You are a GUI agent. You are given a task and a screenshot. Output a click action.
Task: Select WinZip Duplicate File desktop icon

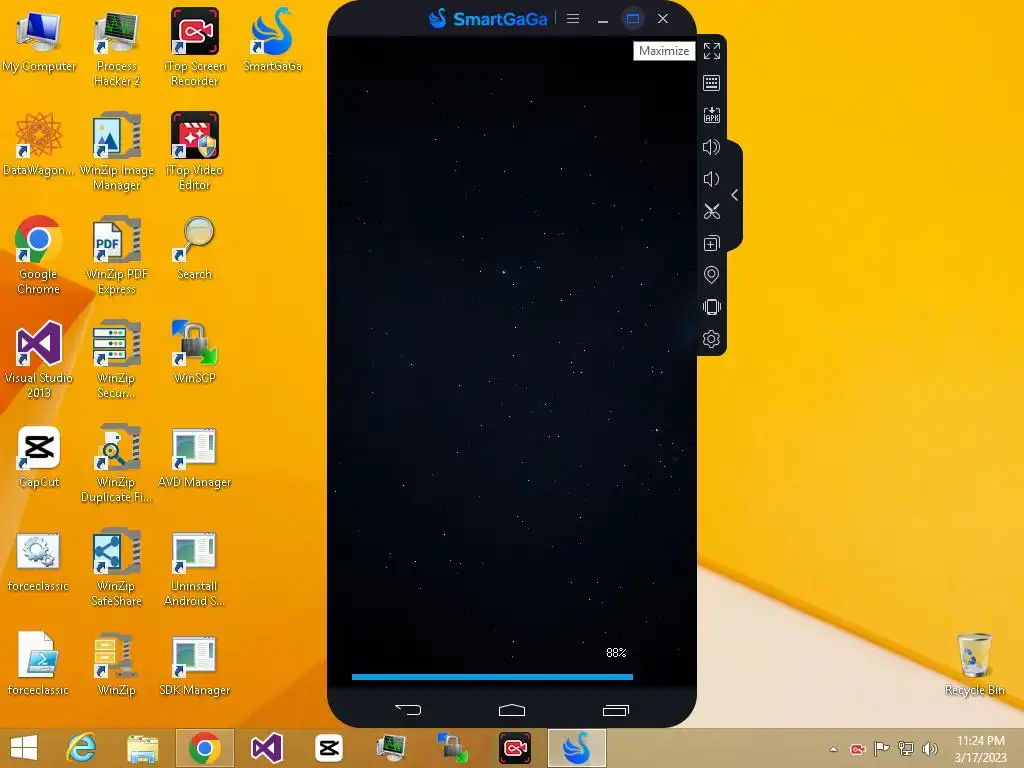click(x=117, y=463)
